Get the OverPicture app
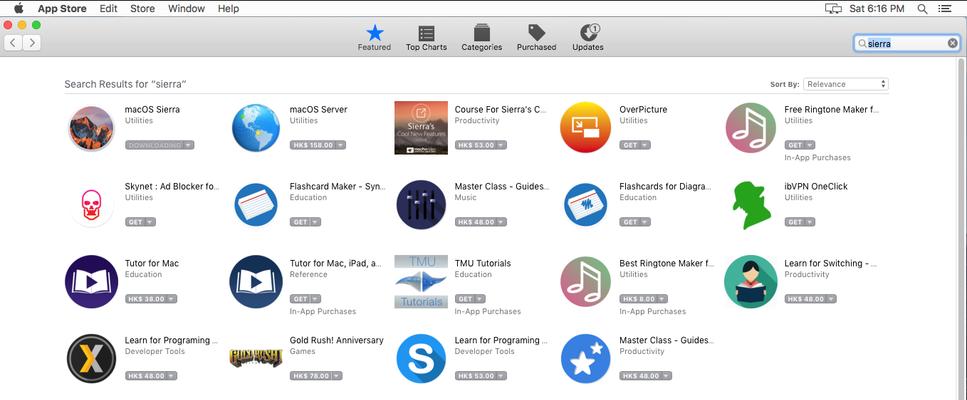 635,145
